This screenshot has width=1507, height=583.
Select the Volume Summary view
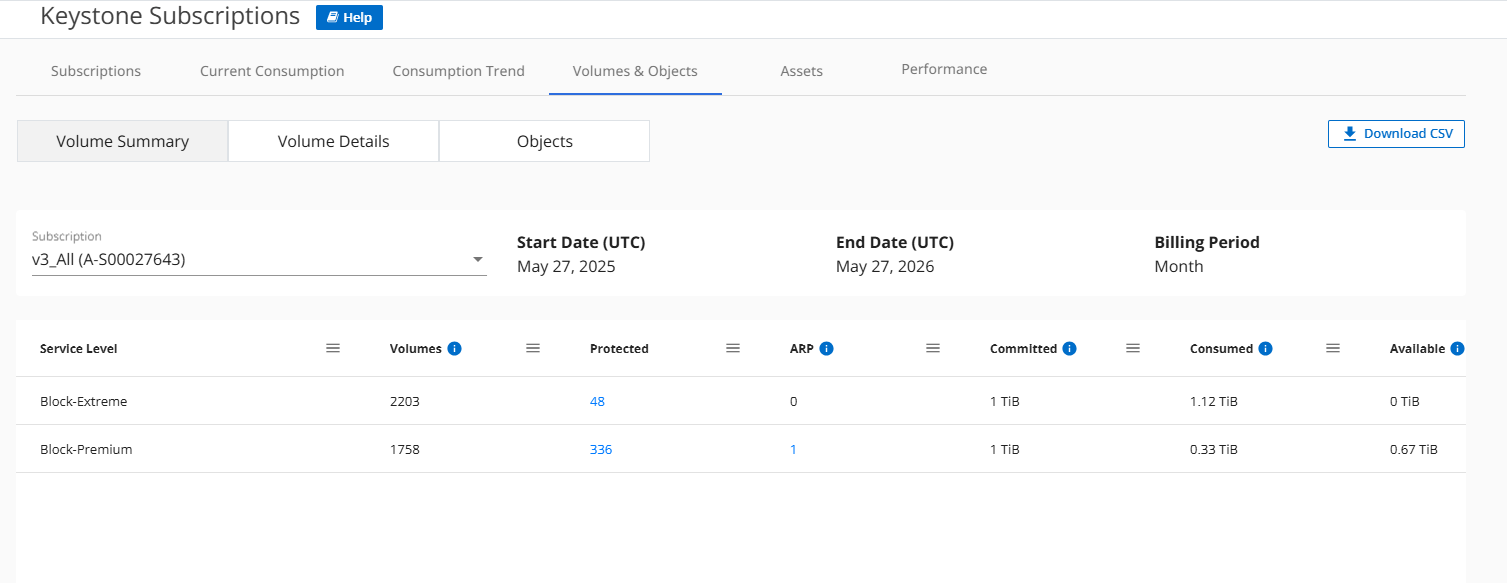(x=122, y=141)
